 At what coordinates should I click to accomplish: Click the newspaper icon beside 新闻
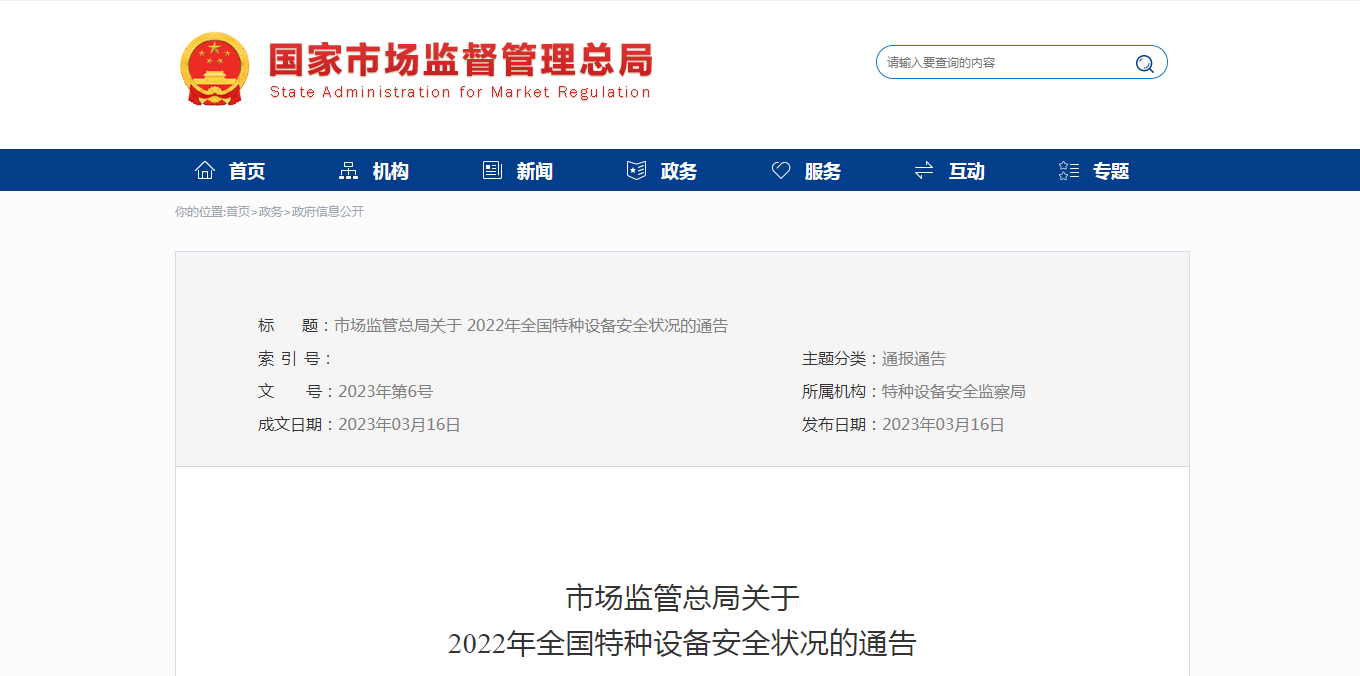[492, 171]
